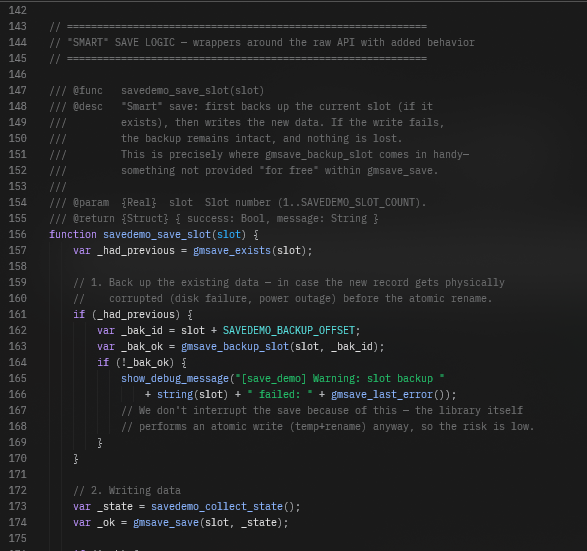Click gmsave_last_error call on line 166

click(382, 395)
